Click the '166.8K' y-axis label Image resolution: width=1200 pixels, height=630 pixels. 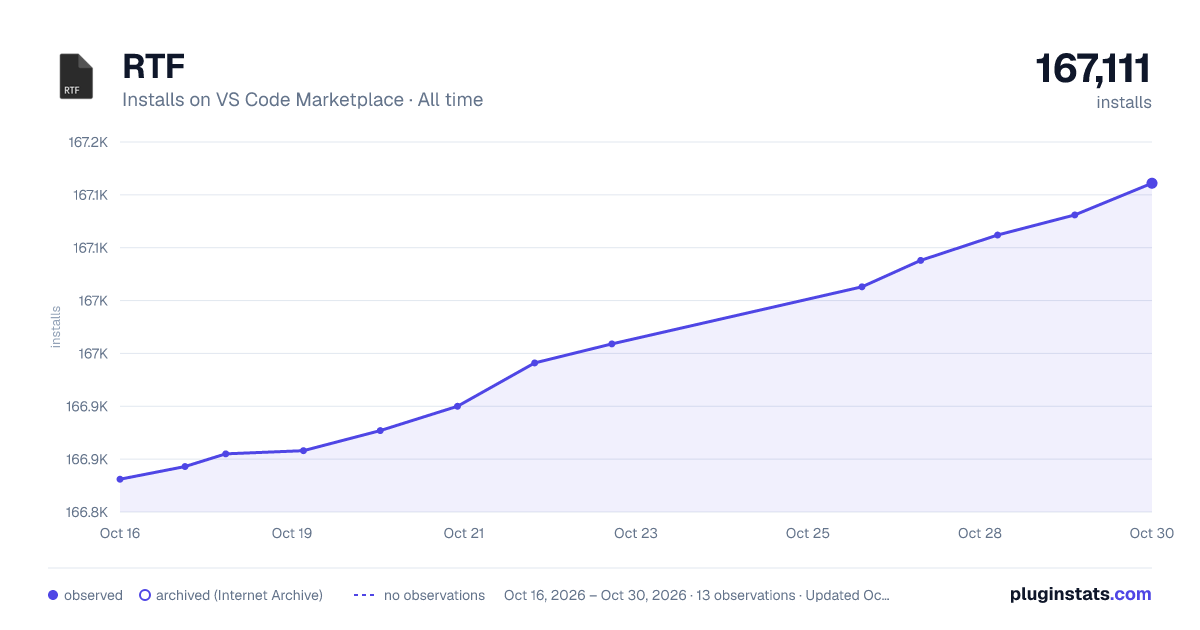tap(87, 512)
